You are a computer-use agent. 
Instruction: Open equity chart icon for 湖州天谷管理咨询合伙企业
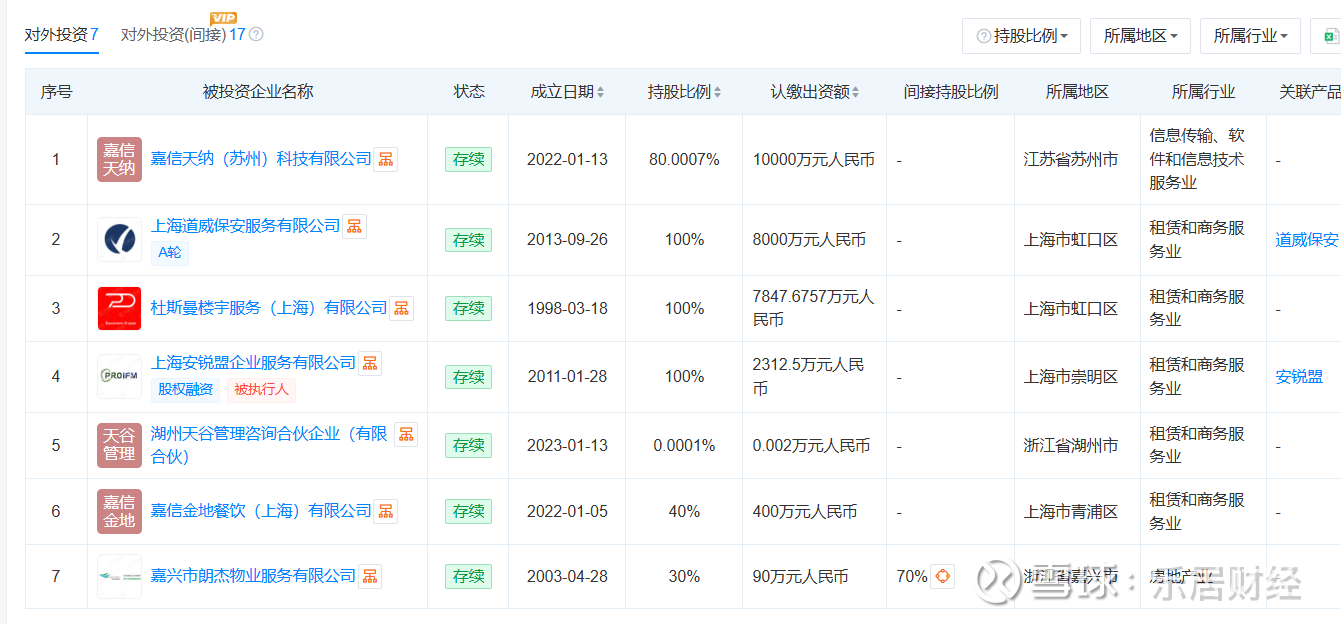(x=405, y=434)
